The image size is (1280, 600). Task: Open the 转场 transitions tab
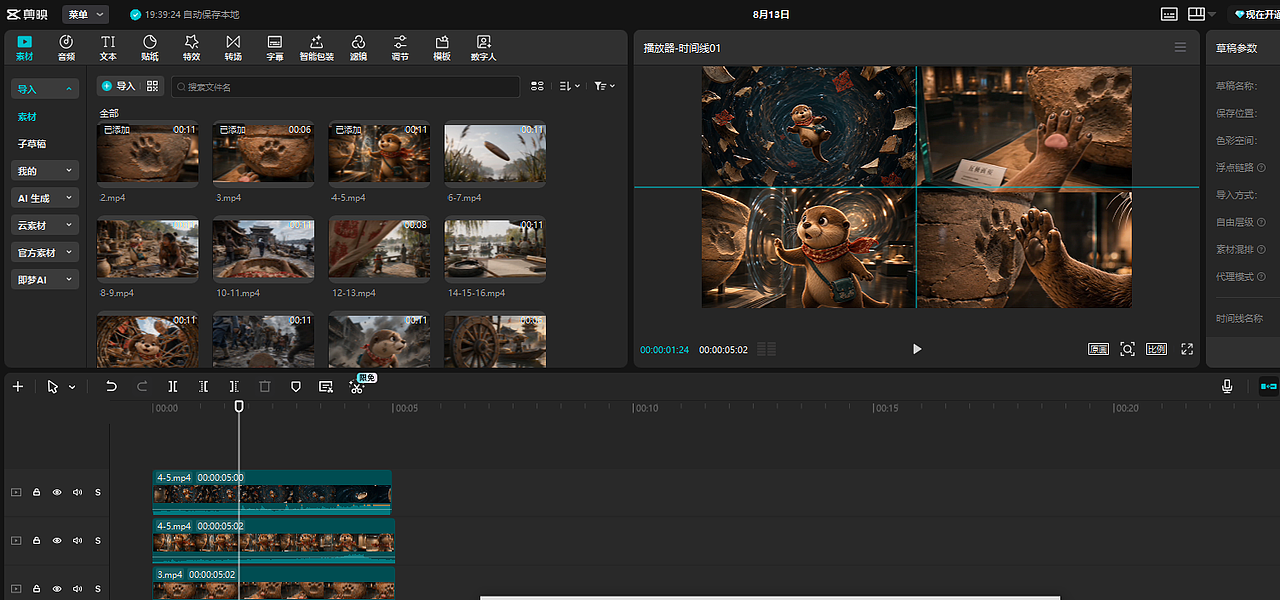click(233, 48)
